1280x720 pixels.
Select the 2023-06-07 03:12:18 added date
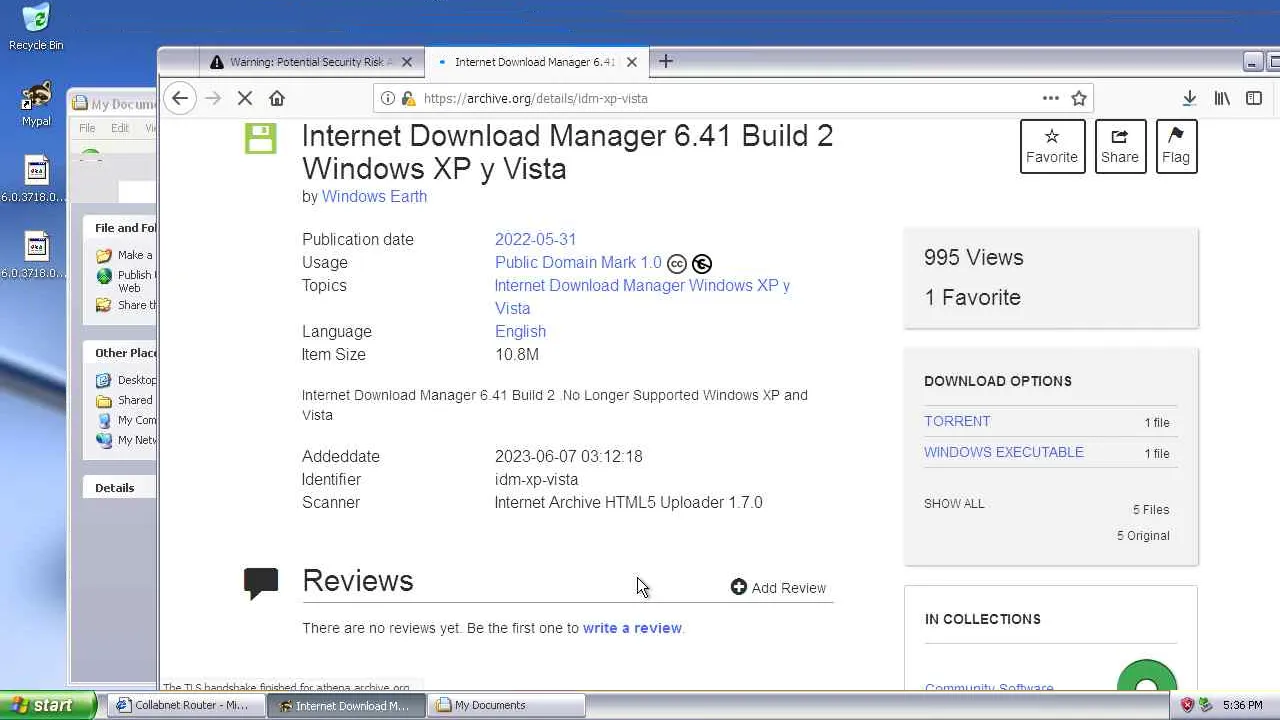click(569, 456)
